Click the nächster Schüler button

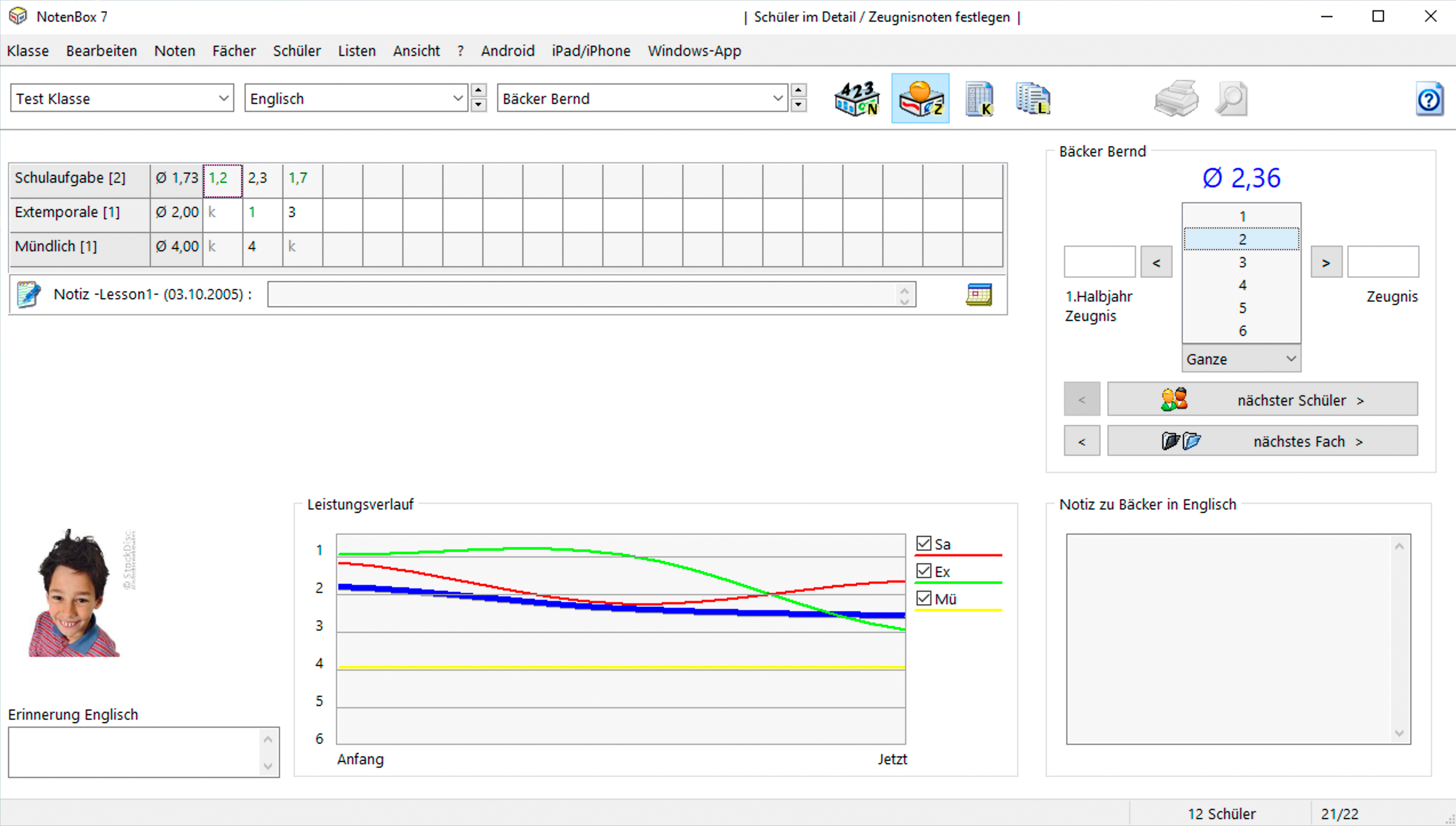coord(1262,399)
